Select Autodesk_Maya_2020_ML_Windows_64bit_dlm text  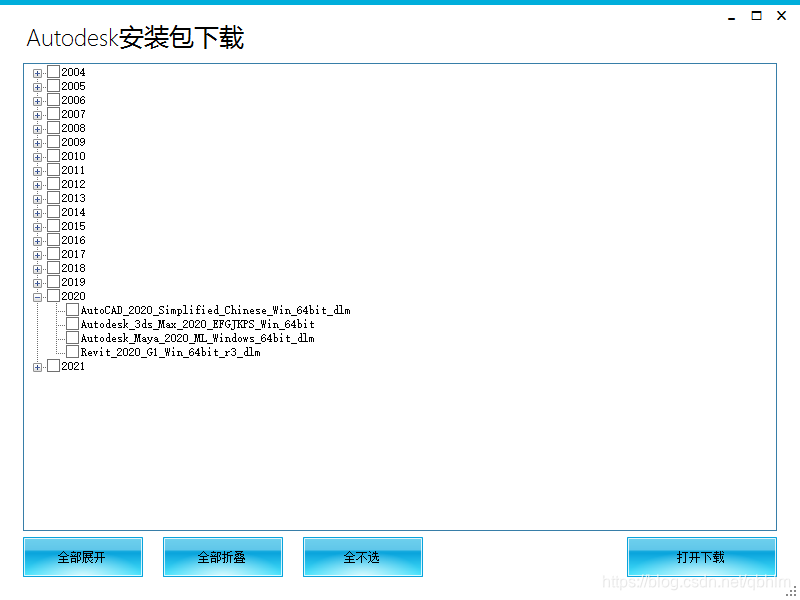click(x=197, y=338)
